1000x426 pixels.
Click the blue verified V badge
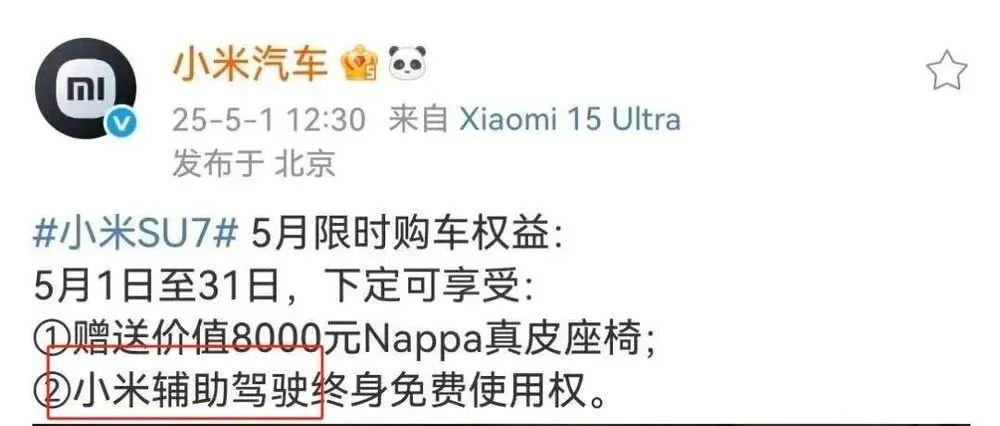(121, 122)
